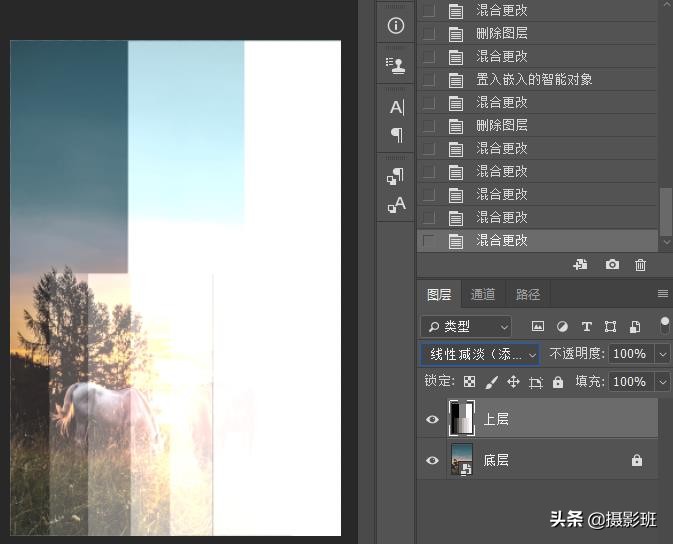Set history brush source at first 删除图层
This screenshot has height=544, width=673.
point(428,33)
